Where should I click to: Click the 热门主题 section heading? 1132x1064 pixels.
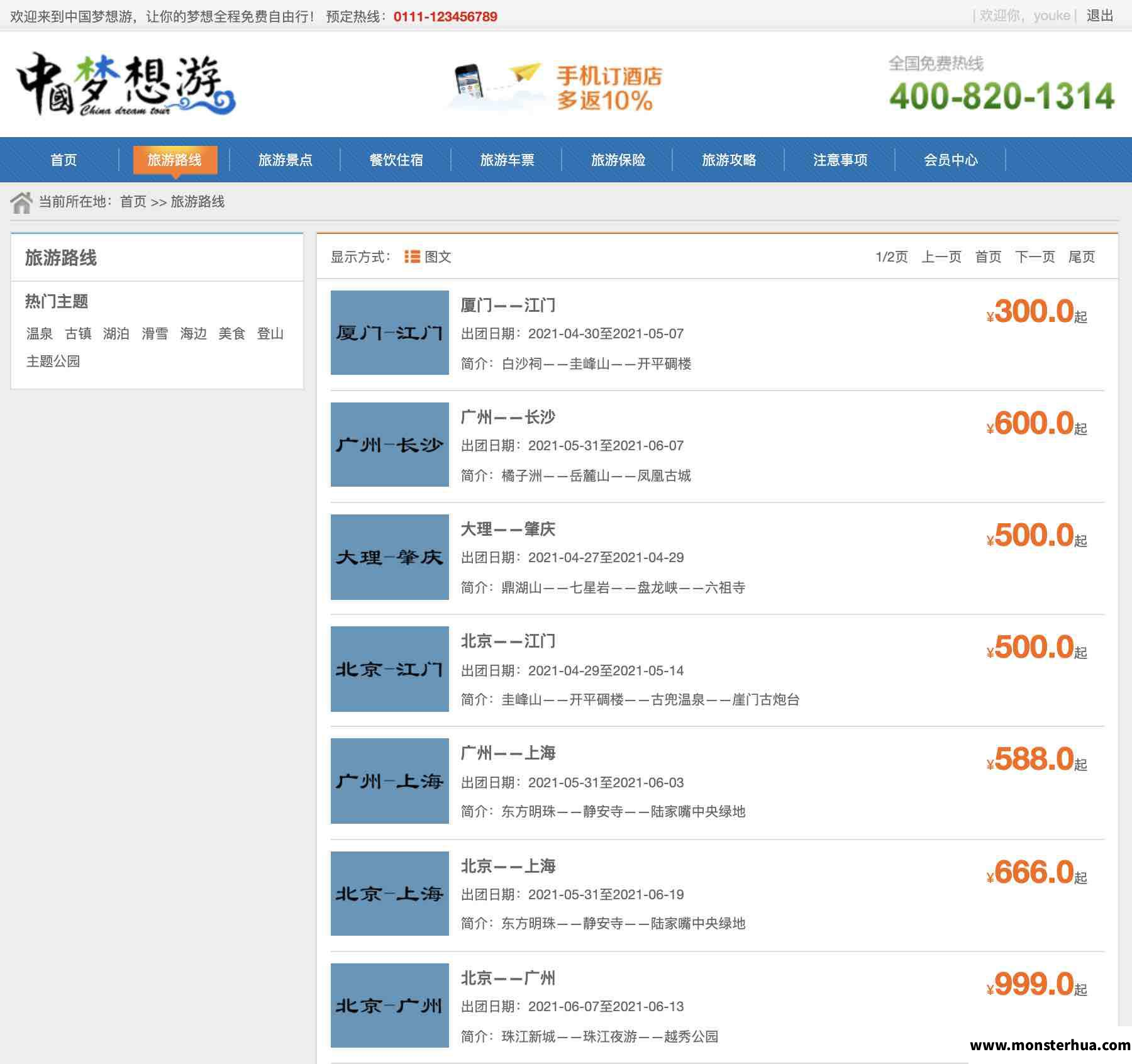pyautogui.click(x=57, y=301)
